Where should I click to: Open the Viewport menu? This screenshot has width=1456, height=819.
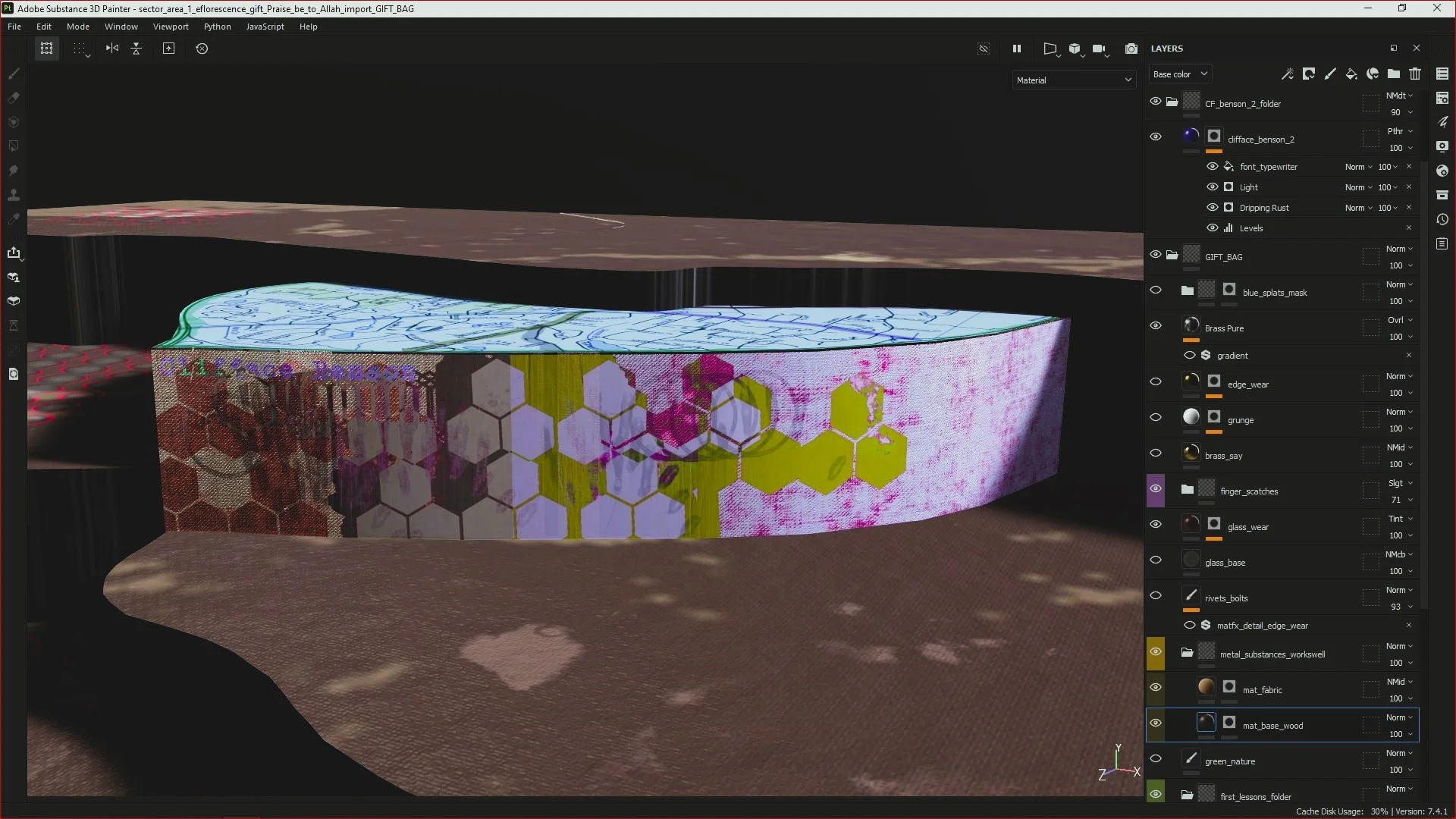[171, 27]
